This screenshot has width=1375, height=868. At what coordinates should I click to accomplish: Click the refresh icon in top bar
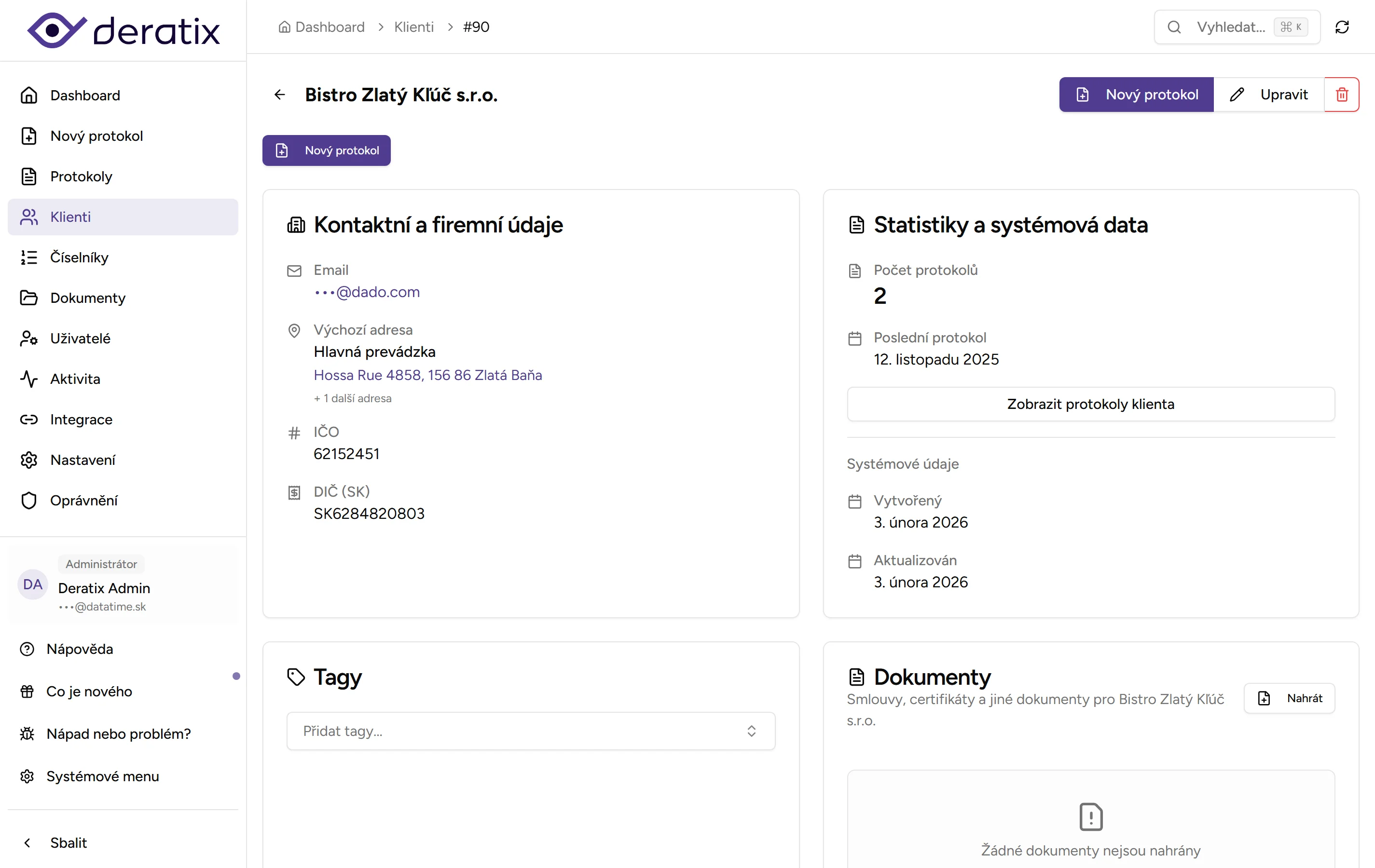click(x=1342, y=27)
